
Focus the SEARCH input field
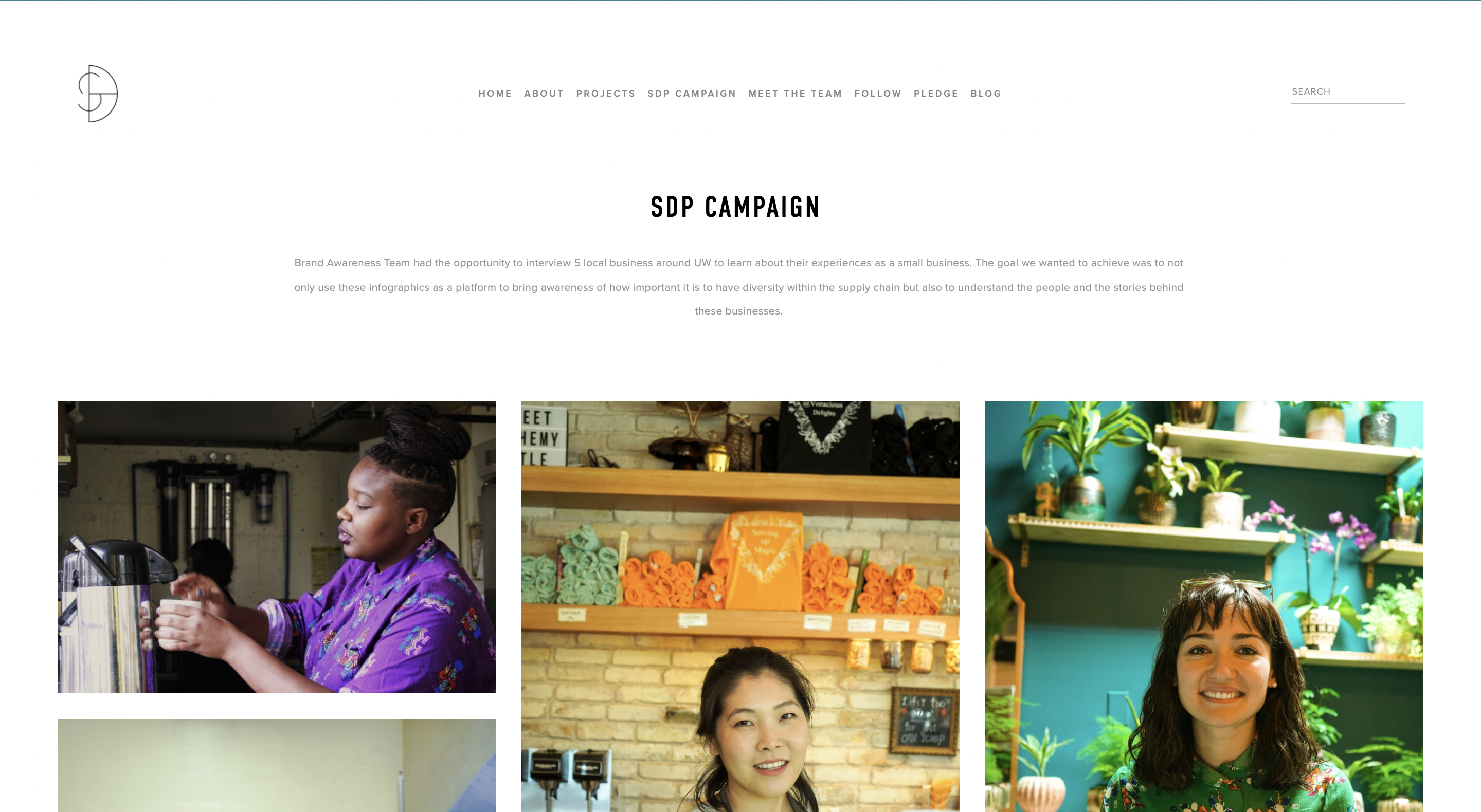tap(1347, 92)
